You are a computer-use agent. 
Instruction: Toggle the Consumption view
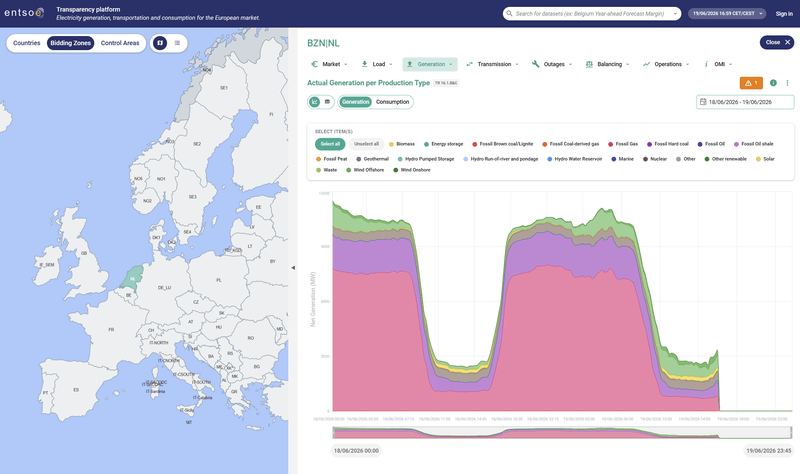(392, 102)
